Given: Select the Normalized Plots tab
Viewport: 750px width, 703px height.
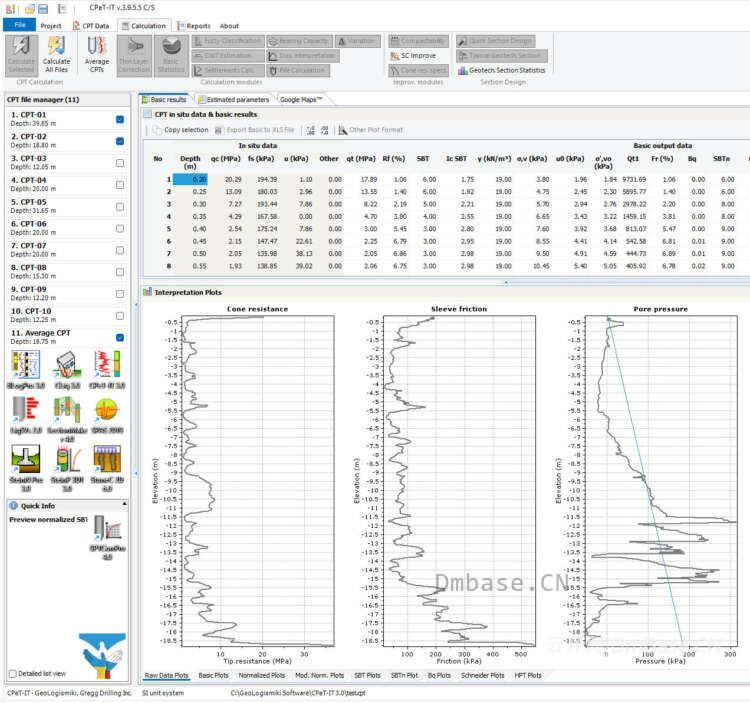Looking at the screenshot, I should (262, 675).
